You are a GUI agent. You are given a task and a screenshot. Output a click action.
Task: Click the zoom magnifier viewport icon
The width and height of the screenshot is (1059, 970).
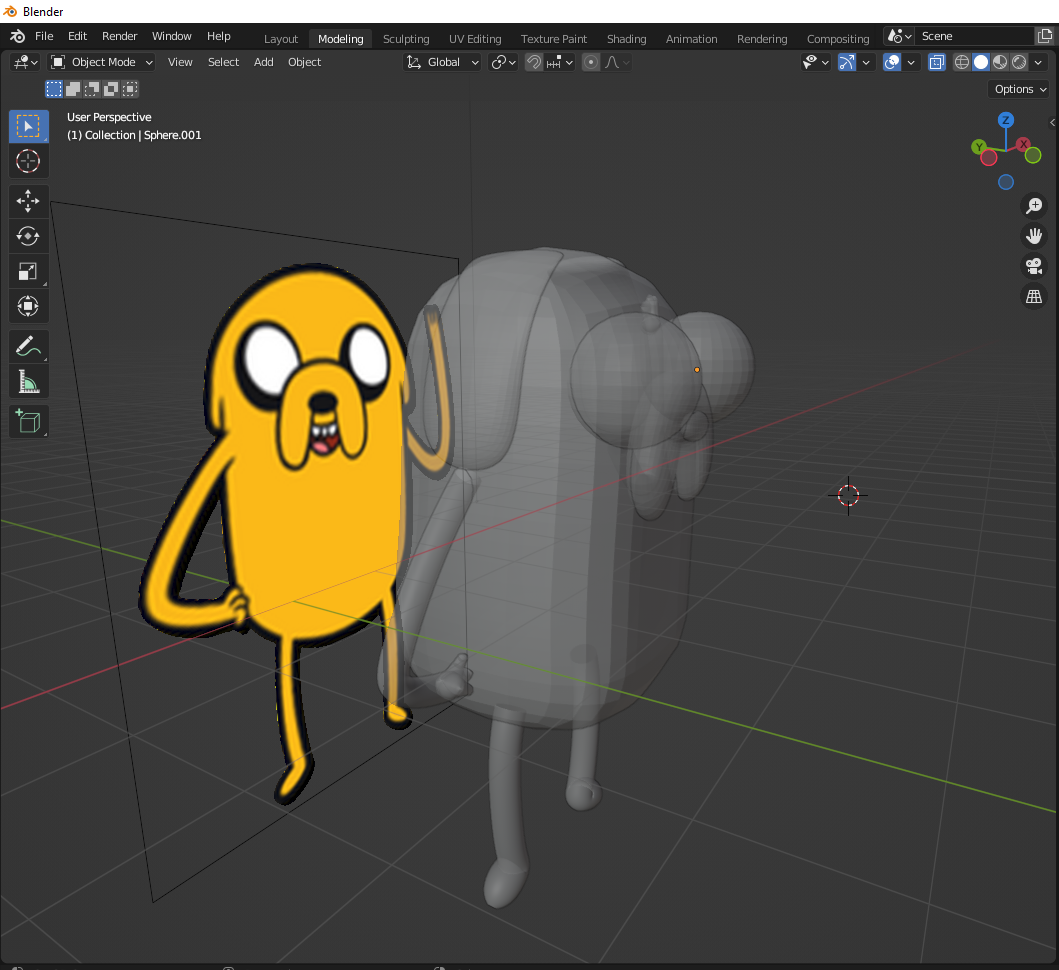tap(1034, 205)
